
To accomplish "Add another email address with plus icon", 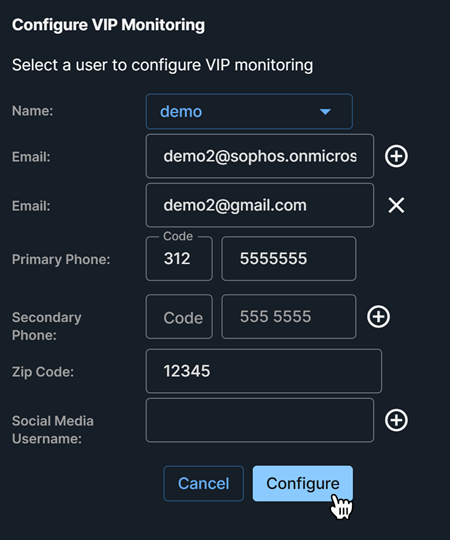I will point(396,156).
